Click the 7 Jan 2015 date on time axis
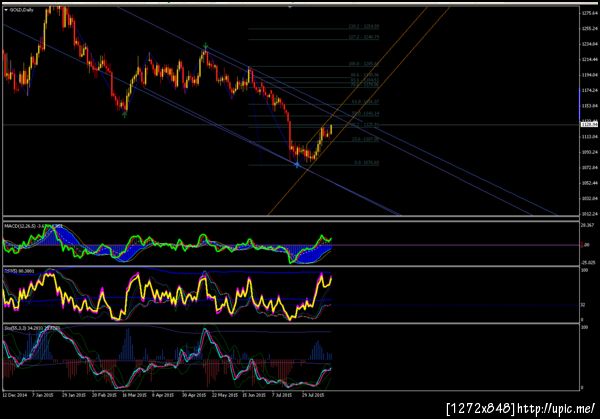Viewport: 600px width, 419px height. click(43, 395)
